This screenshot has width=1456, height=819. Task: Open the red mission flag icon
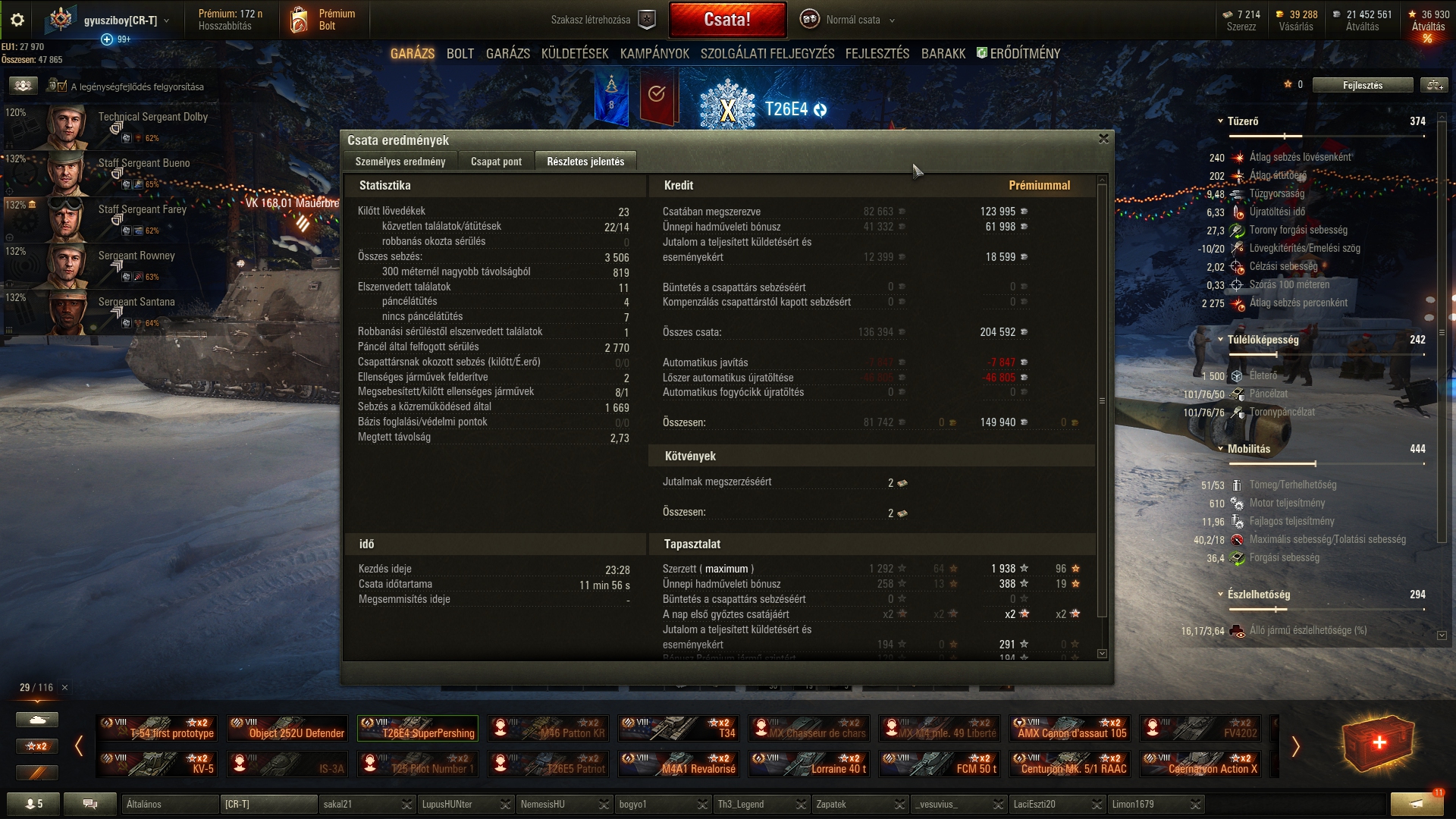pyautogui.click(x=657, y=96)
